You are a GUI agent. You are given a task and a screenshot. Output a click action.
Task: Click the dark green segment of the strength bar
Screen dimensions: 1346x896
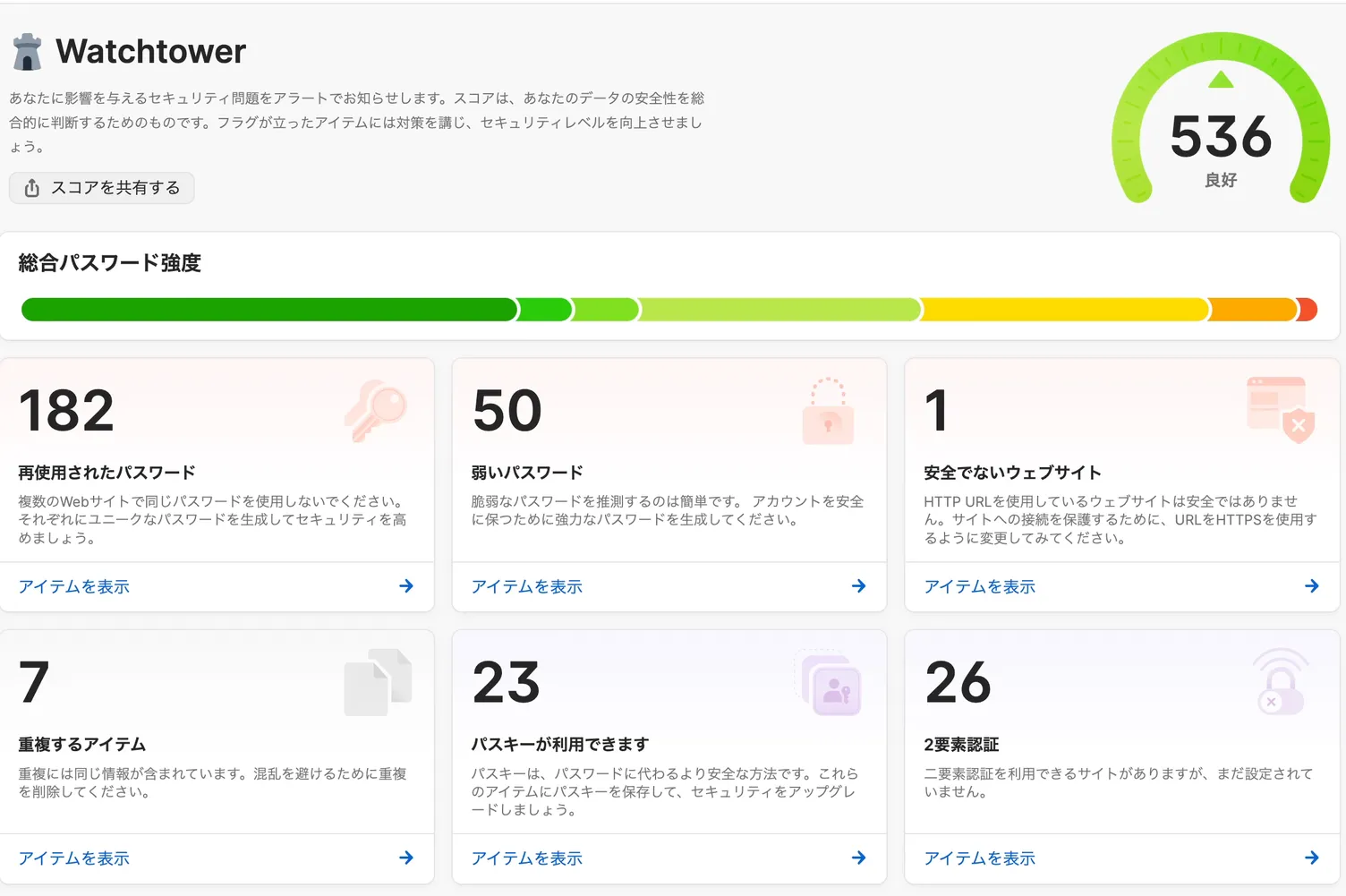tap(269, 310)
